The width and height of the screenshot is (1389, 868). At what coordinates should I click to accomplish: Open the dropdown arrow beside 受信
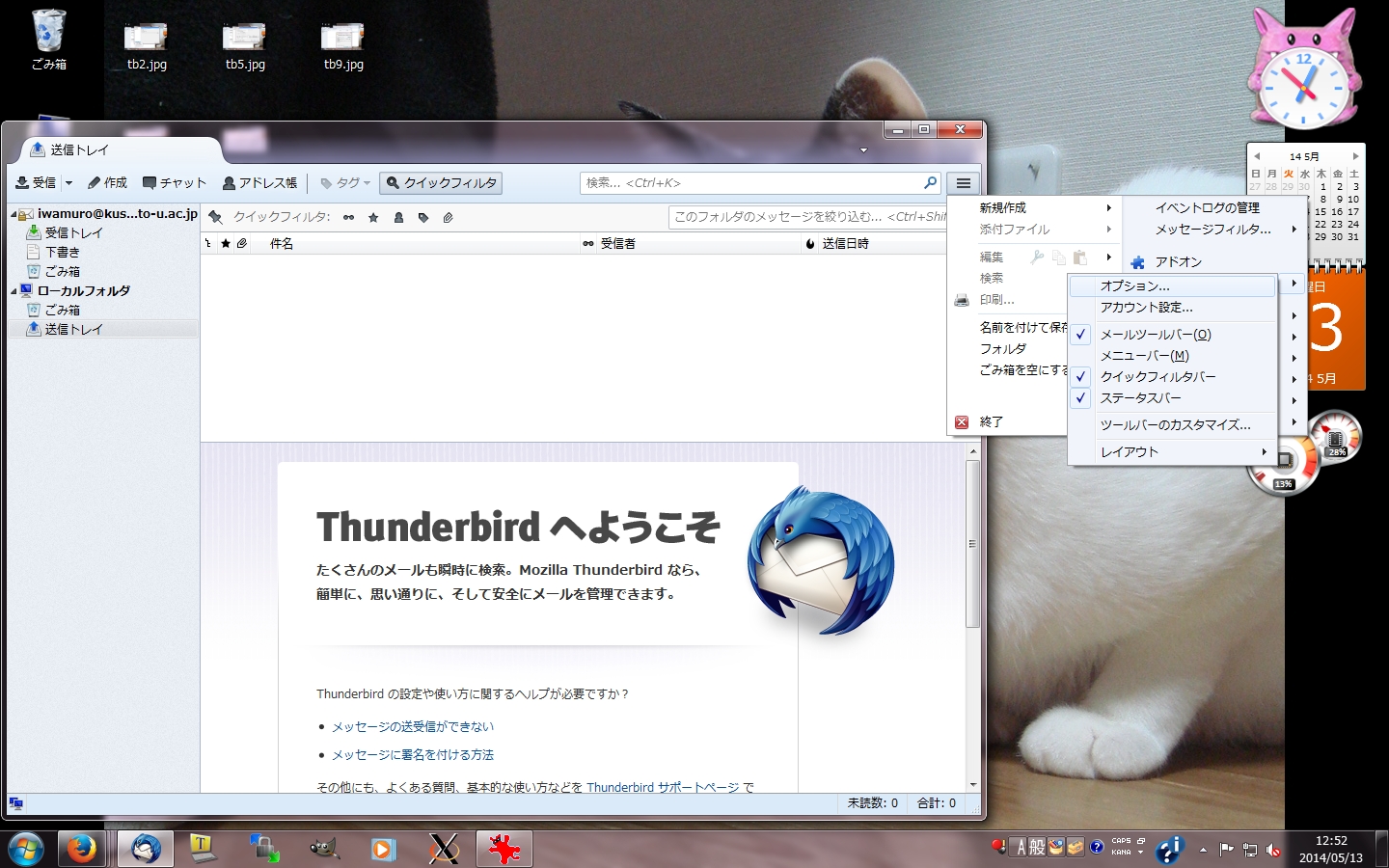point(68,182)
